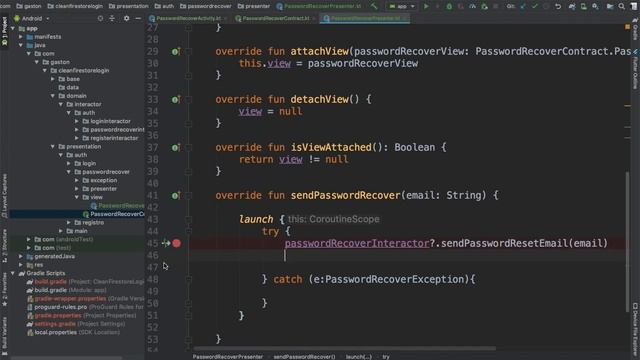Switch to the PasswordRecoverActivity.kt tab

[x=188, y=18]
